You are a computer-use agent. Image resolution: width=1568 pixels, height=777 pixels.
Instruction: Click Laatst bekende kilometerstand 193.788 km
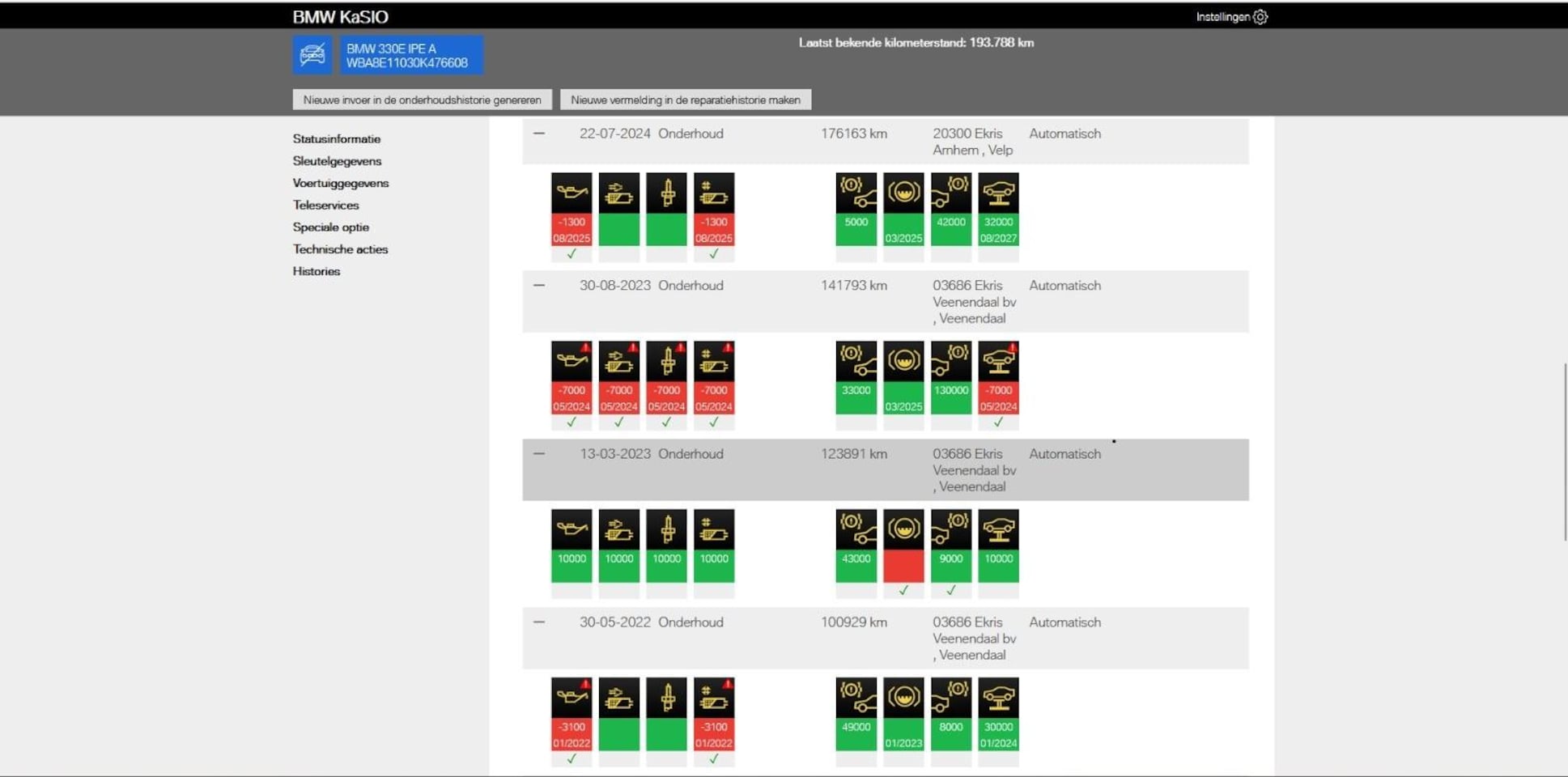[x=916, y=43]
